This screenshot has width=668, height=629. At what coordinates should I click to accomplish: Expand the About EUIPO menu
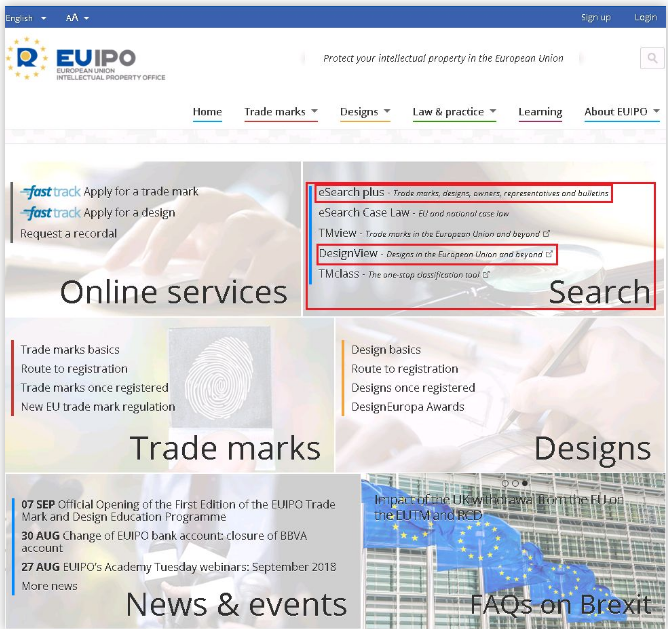coord(622,112)
